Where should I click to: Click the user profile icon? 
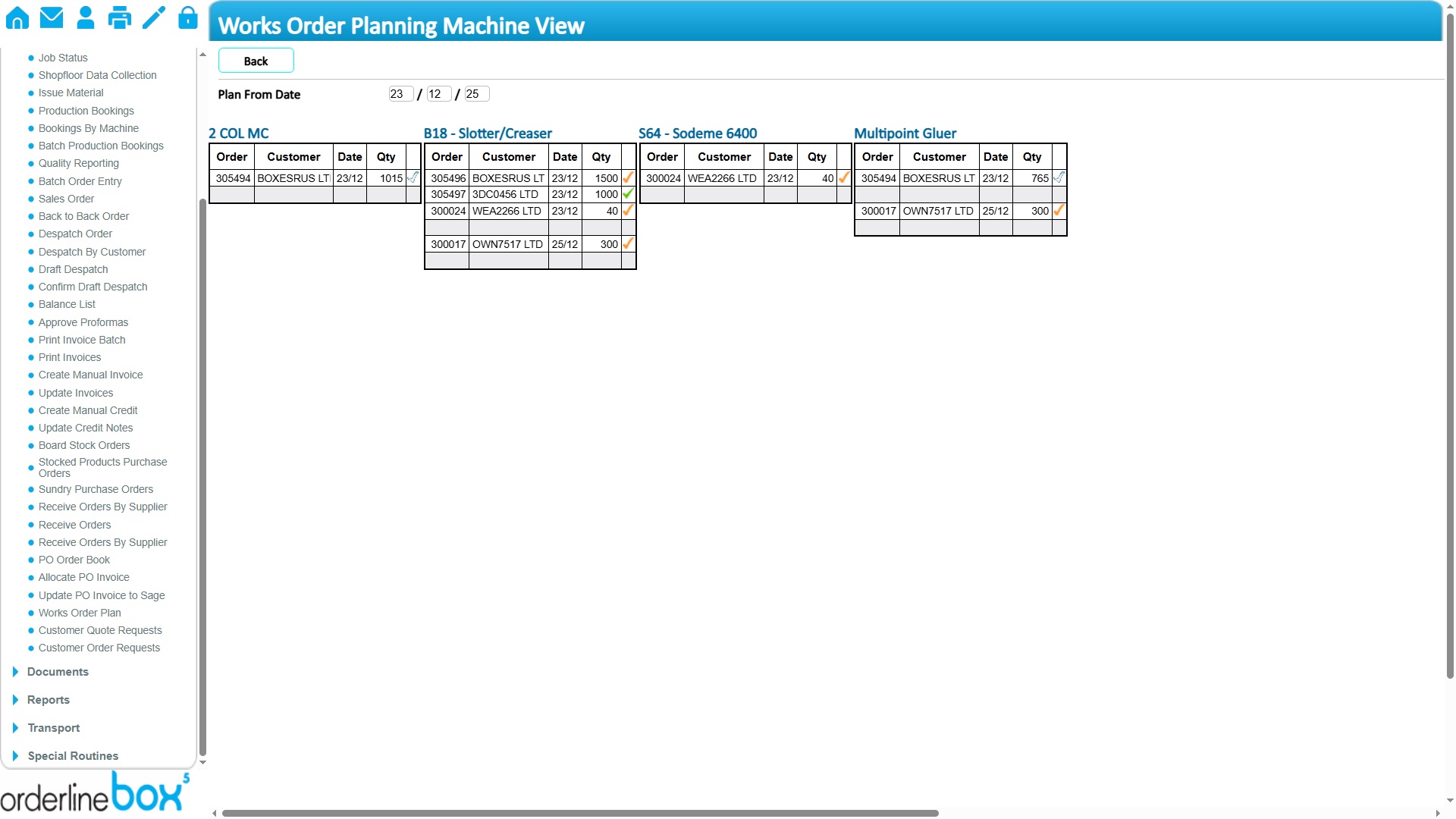click(x=86, y=17)
